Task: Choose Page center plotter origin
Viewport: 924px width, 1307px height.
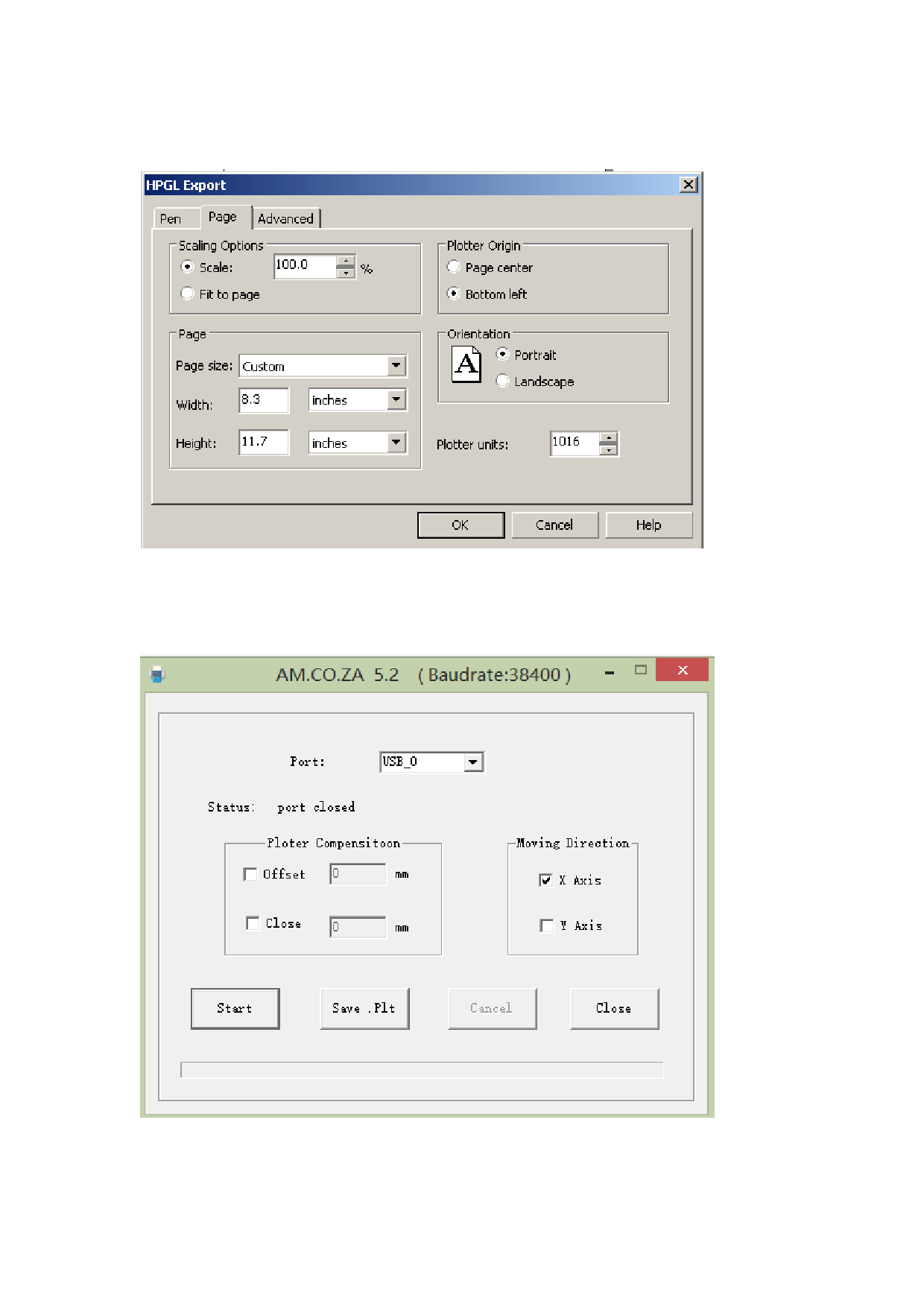Action: (x=454, y=268)
